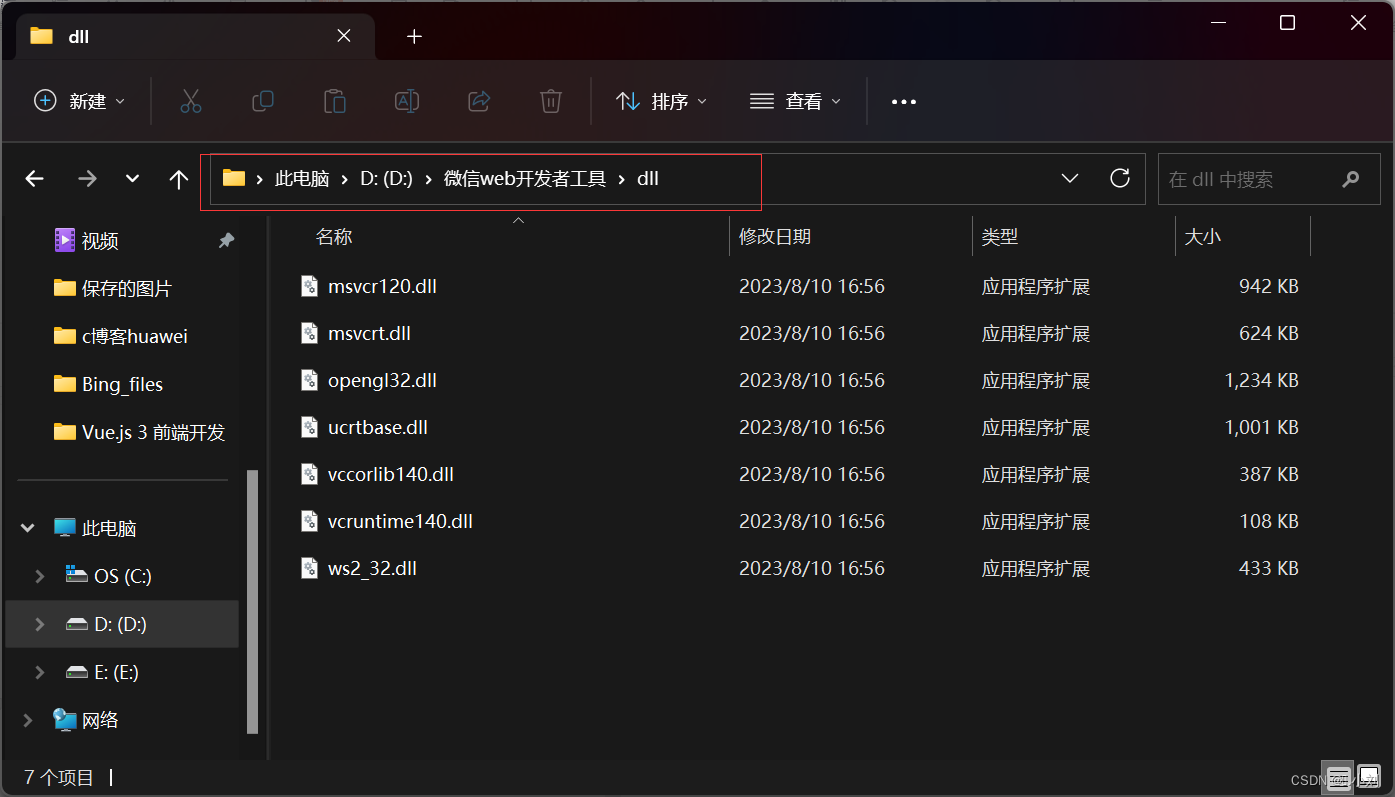This screenshot has height=797, width=1395.
Task: Click 微信web开发者工具 breadcrumb segment
Action: tap(525, 179)
